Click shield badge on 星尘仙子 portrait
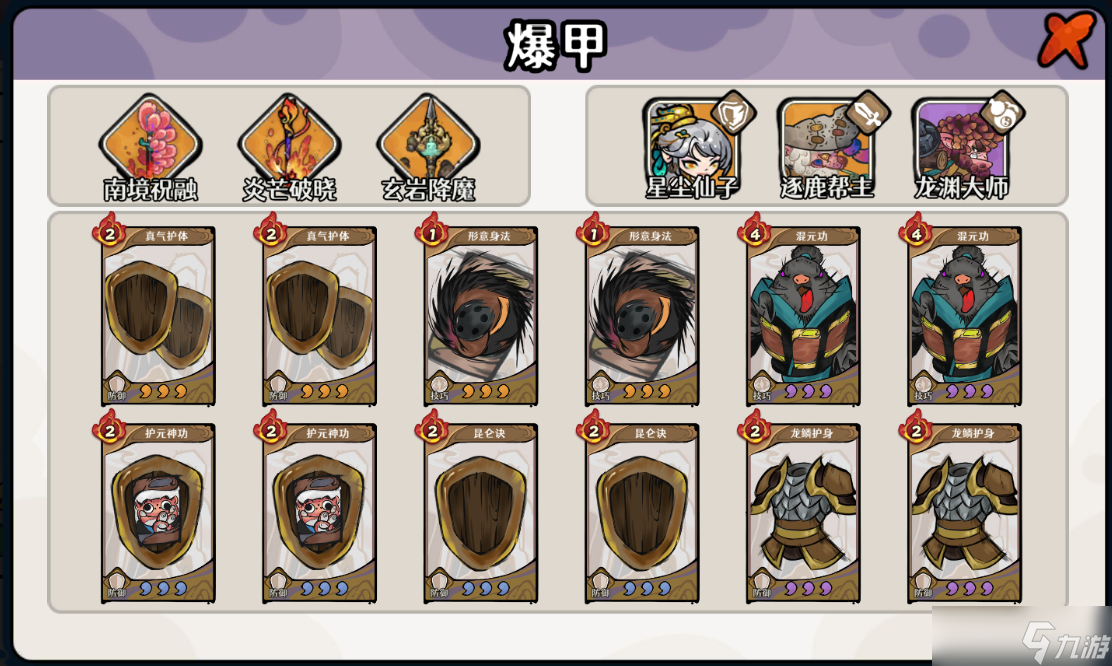This screenshot has height=666, width=1112. (x=733, y=112)
